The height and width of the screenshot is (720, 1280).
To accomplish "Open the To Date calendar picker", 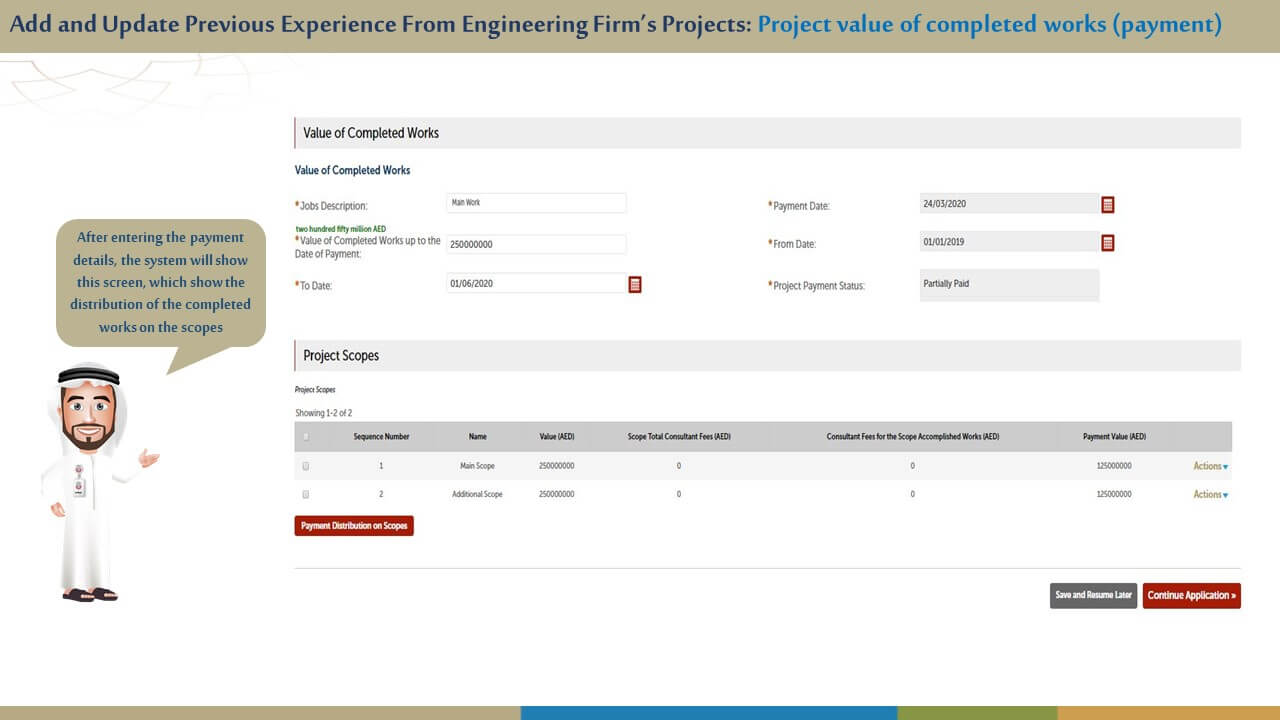I will [634, 285].
